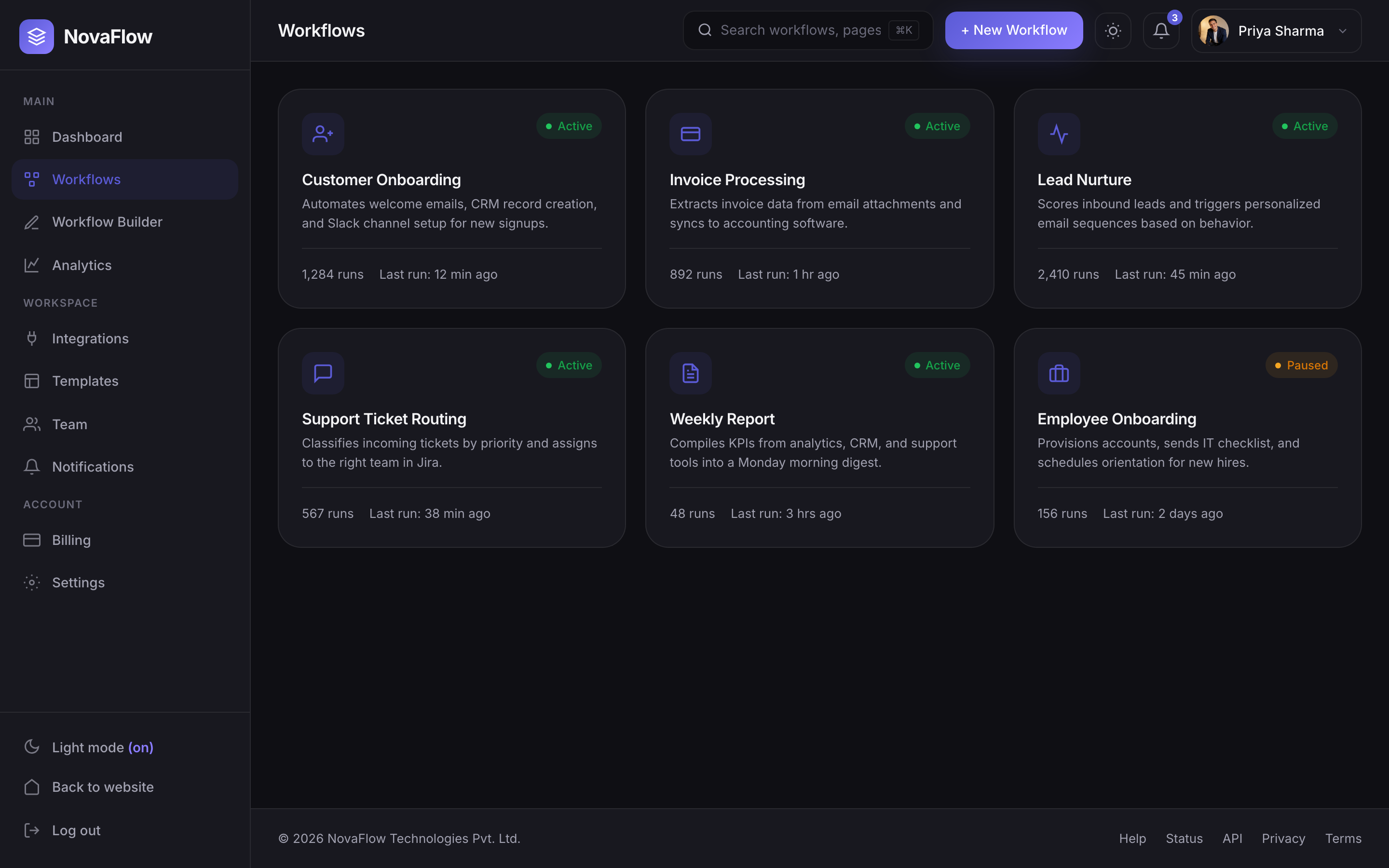Click 'Last run: 45 min ago'
1389x868 pixels.
[1175, 274]
